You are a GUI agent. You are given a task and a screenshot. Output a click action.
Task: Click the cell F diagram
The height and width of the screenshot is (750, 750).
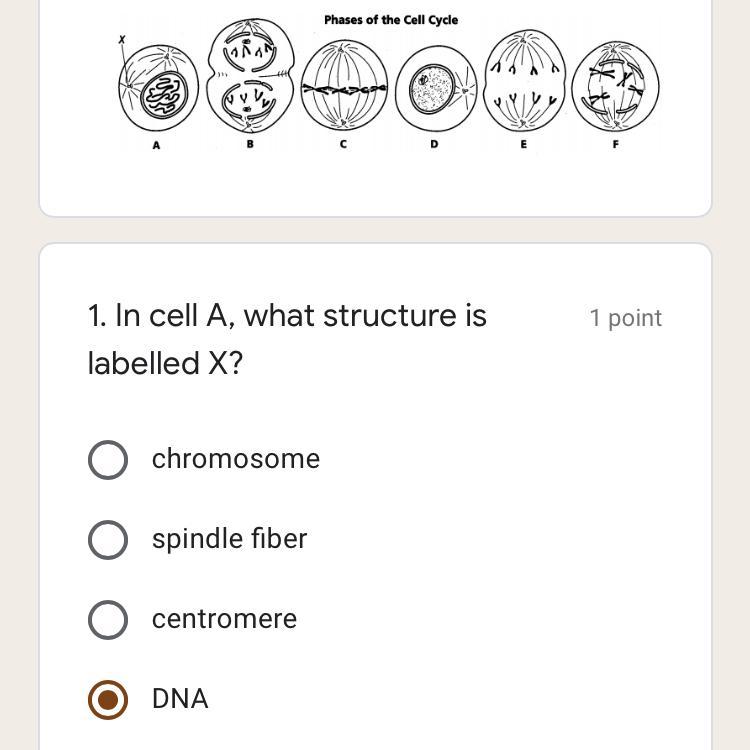pos(615,87)
